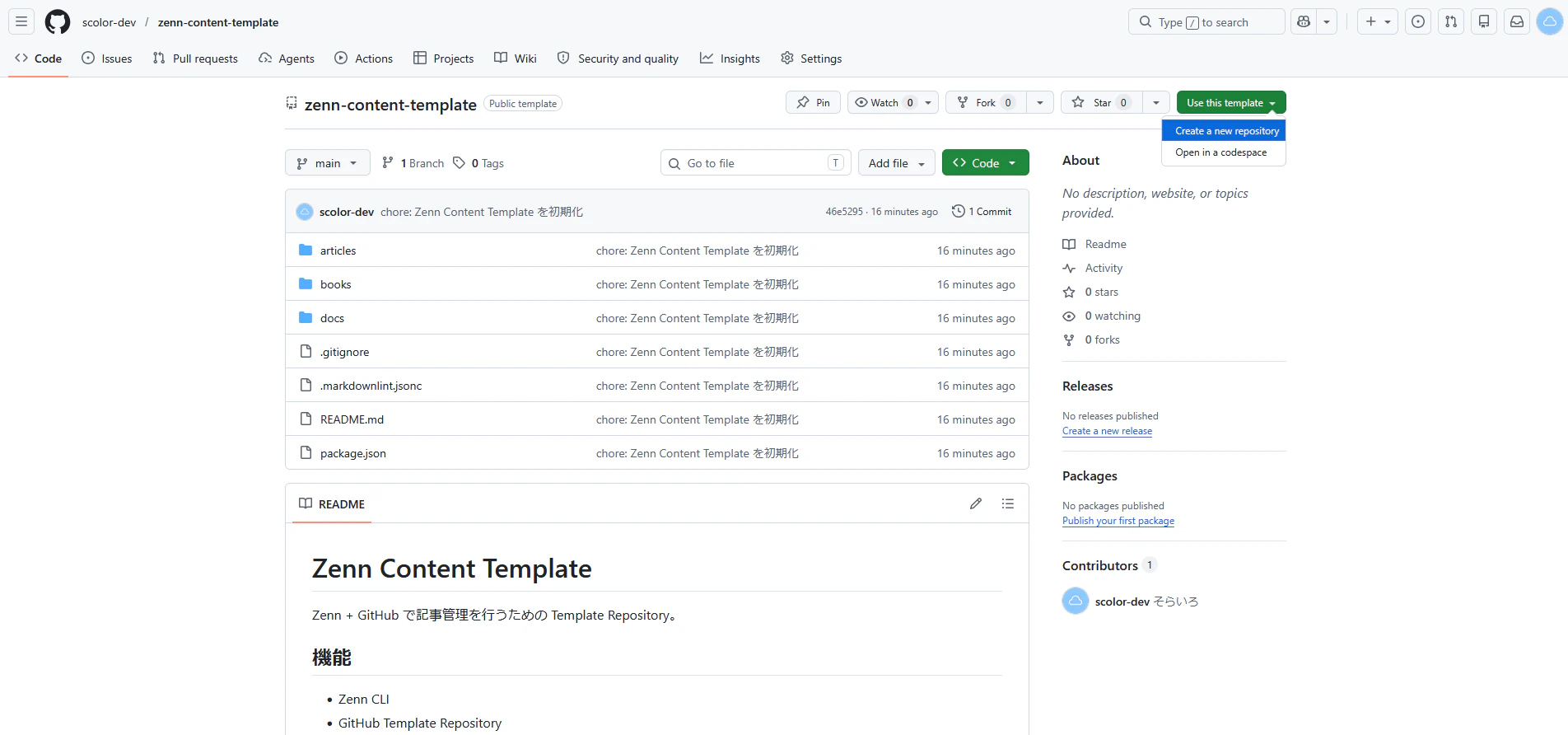This screenshot has height=735, width=1568.
Task: Switch to the Actions tab
Action: point(364,59)
